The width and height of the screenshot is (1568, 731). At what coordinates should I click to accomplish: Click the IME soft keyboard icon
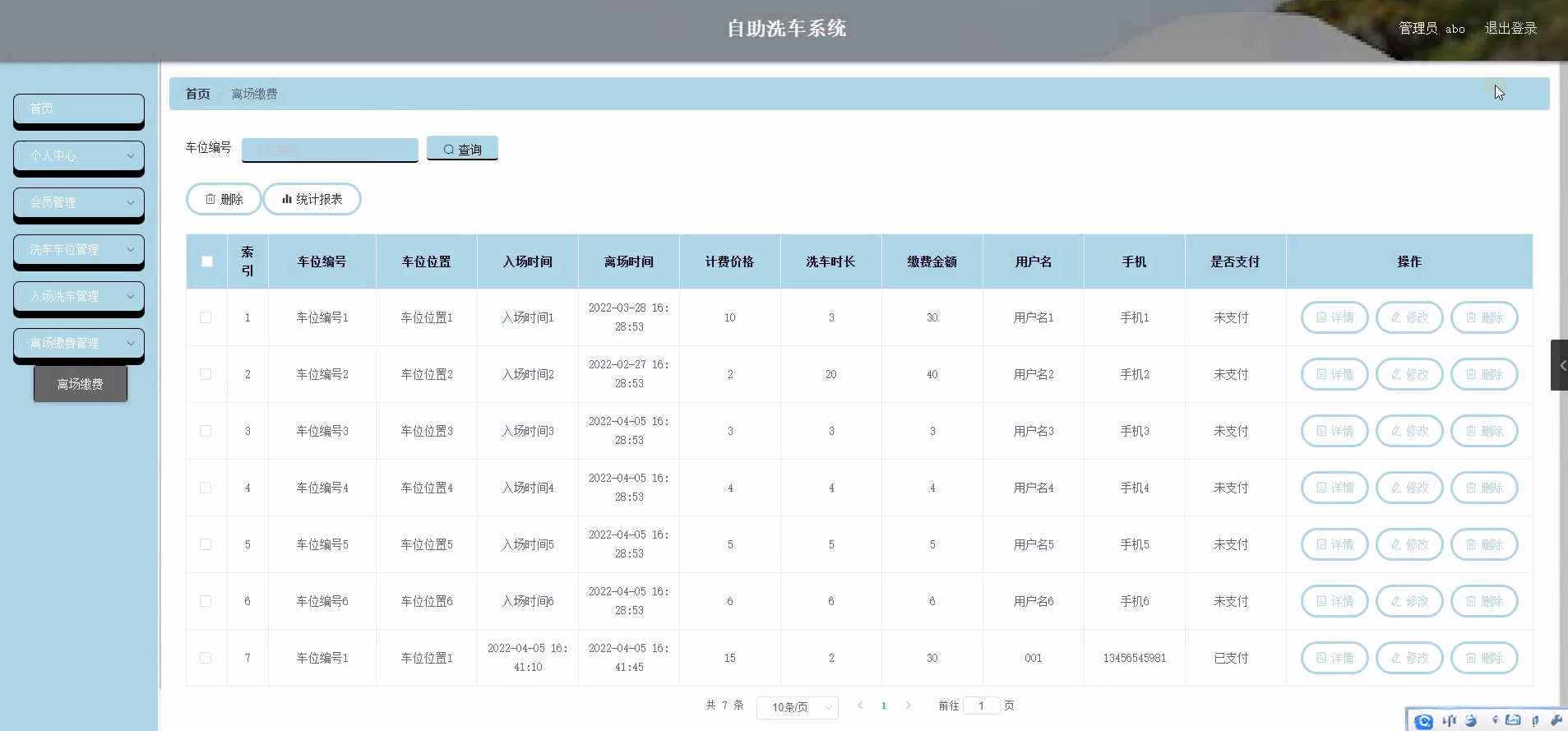1513,720
